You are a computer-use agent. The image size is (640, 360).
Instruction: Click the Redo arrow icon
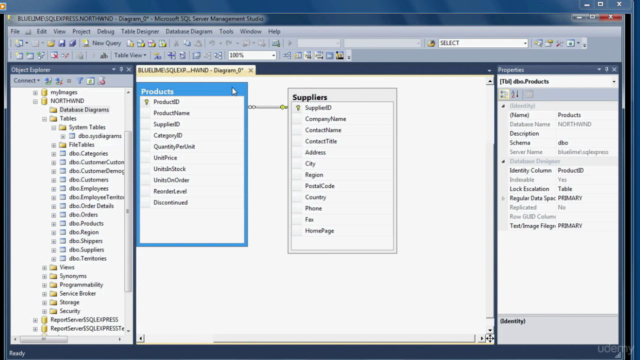click(229, 43)
